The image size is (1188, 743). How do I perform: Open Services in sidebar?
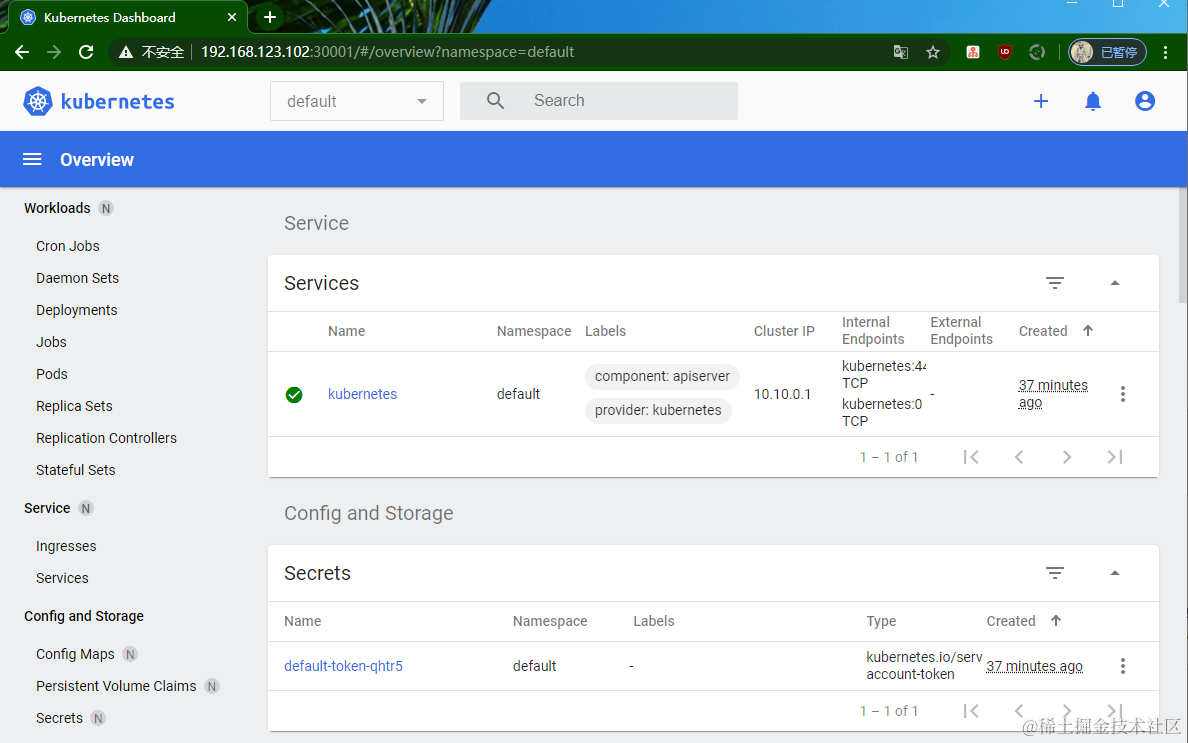[62, 578]
